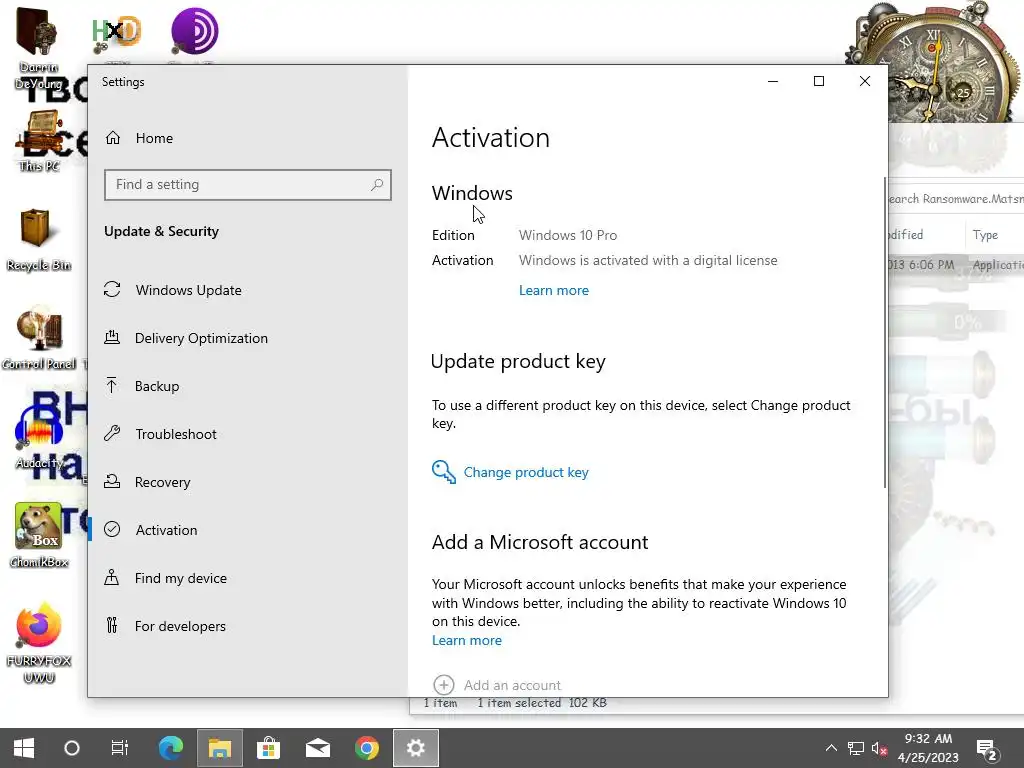This screenshot has height=768, width=1024.
Task: Select Recovery in sidebar
Action: tap(148, 482)
